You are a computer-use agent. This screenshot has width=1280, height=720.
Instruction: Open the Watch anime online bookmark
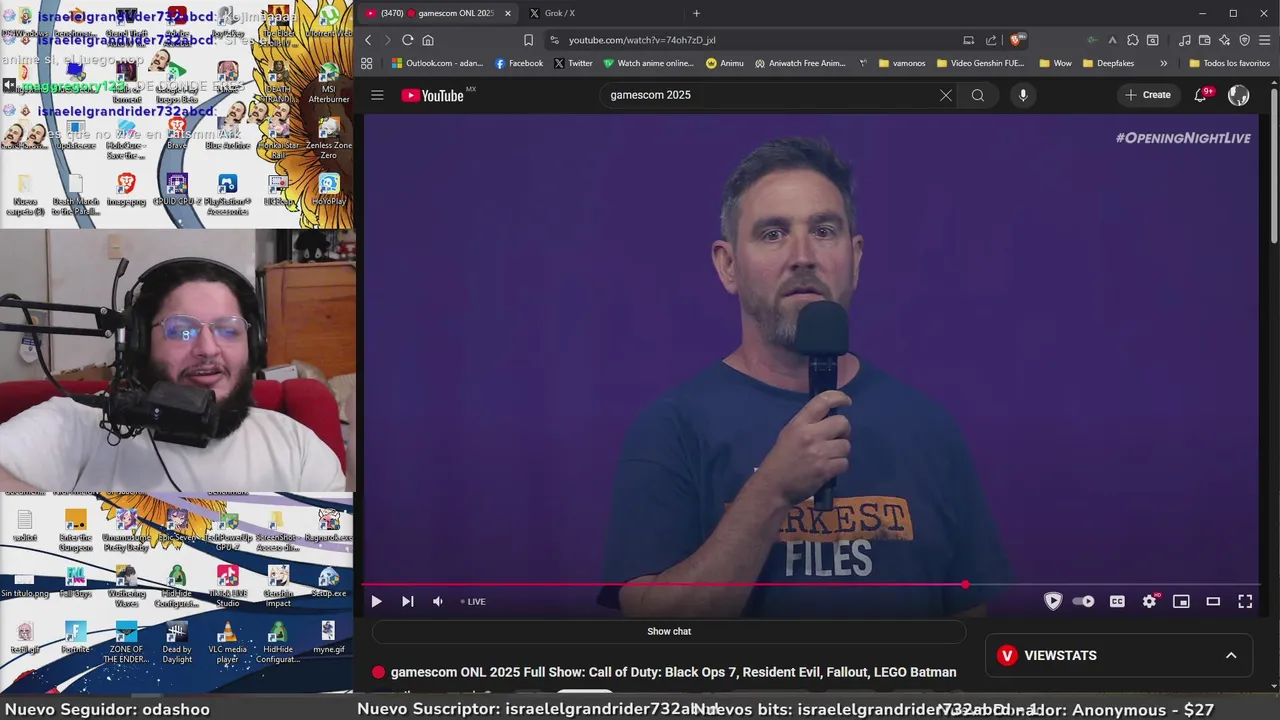[x=648, y=63]
